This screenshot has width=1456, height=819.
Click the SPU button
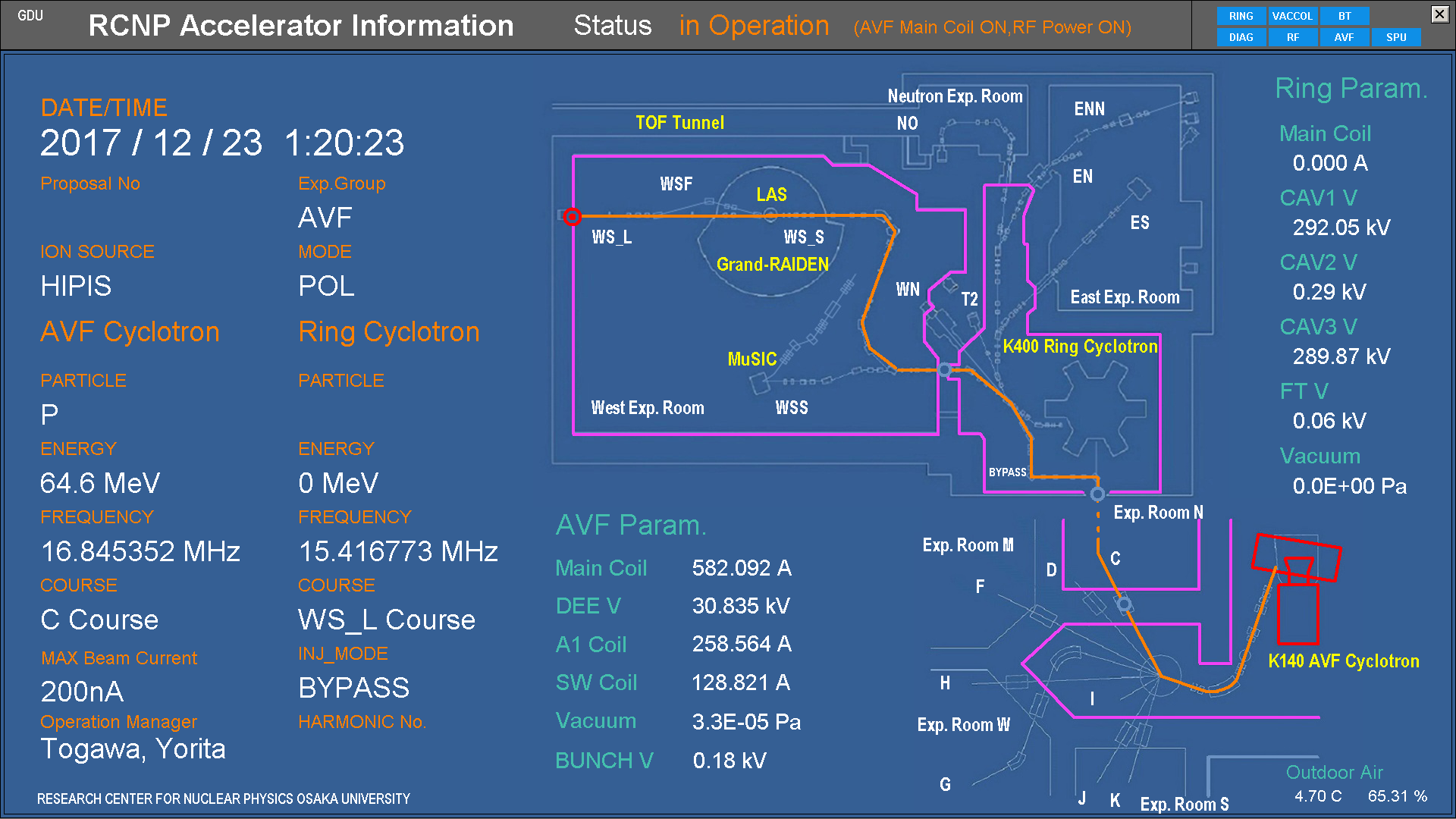click(x=1395, y=37)
